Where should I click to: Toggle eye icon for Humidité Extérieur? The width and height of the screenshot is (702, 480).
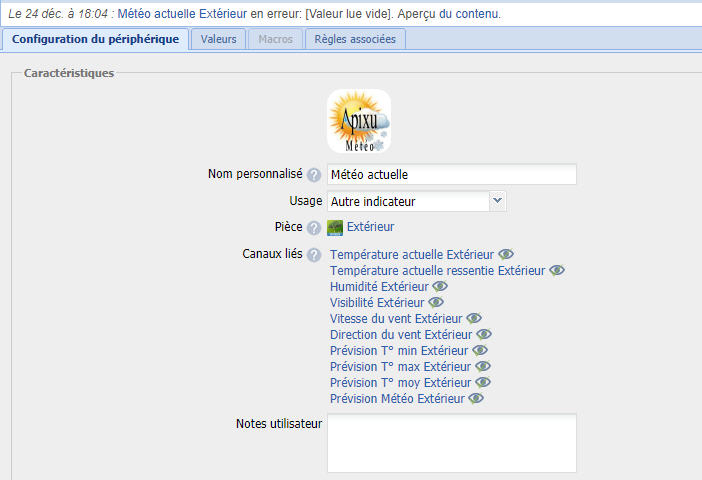tap(440, 287)
